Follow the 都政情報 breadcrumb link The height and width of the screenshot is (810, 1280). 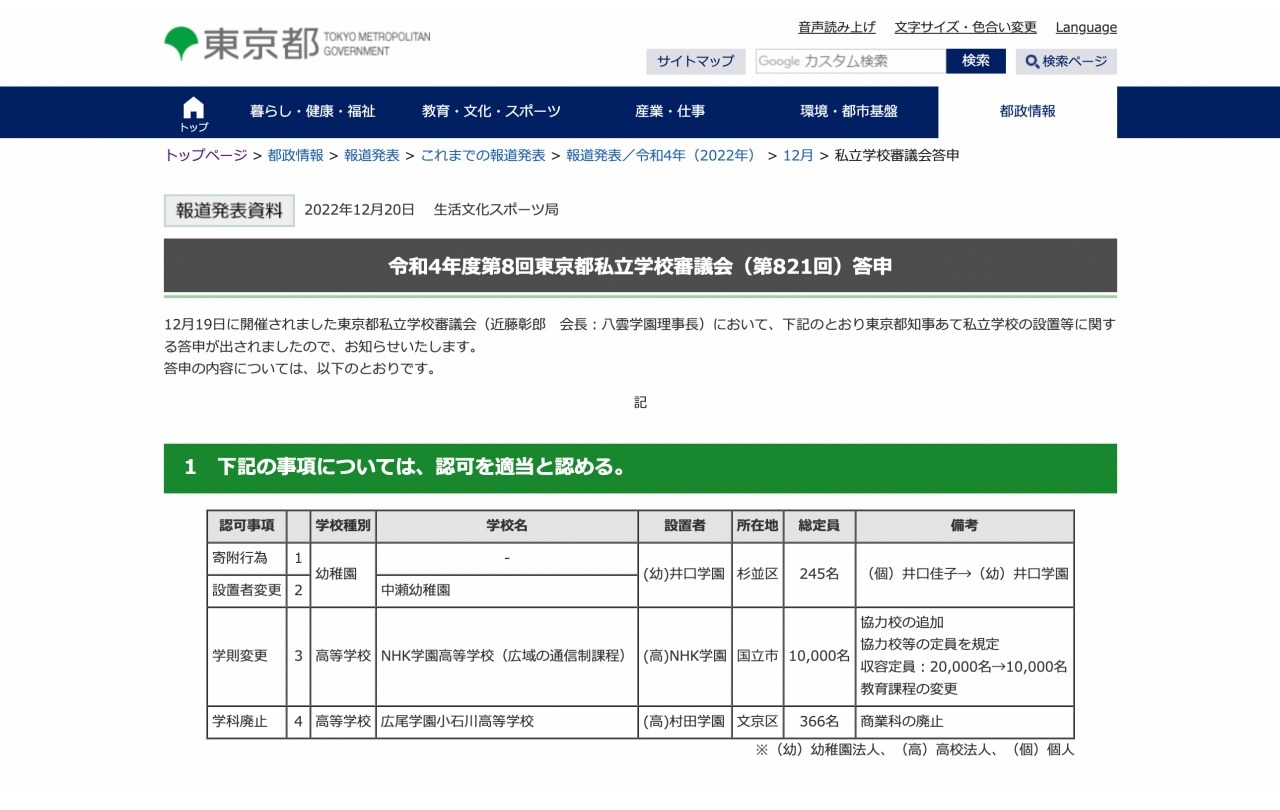pyautogui.click(x=295, y=155)
